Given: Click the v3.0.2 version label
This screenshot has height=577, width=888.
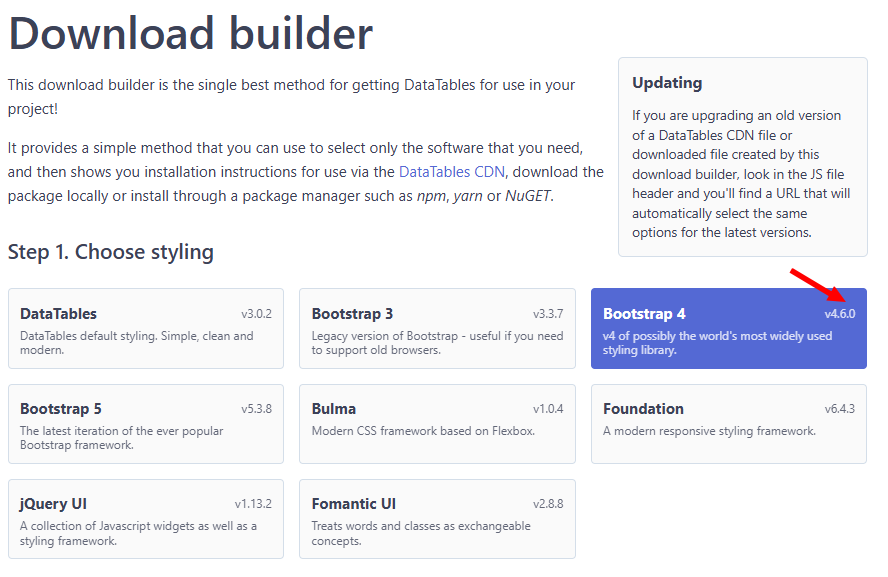Looking at the screenshot, I should [x=257, y=314].
